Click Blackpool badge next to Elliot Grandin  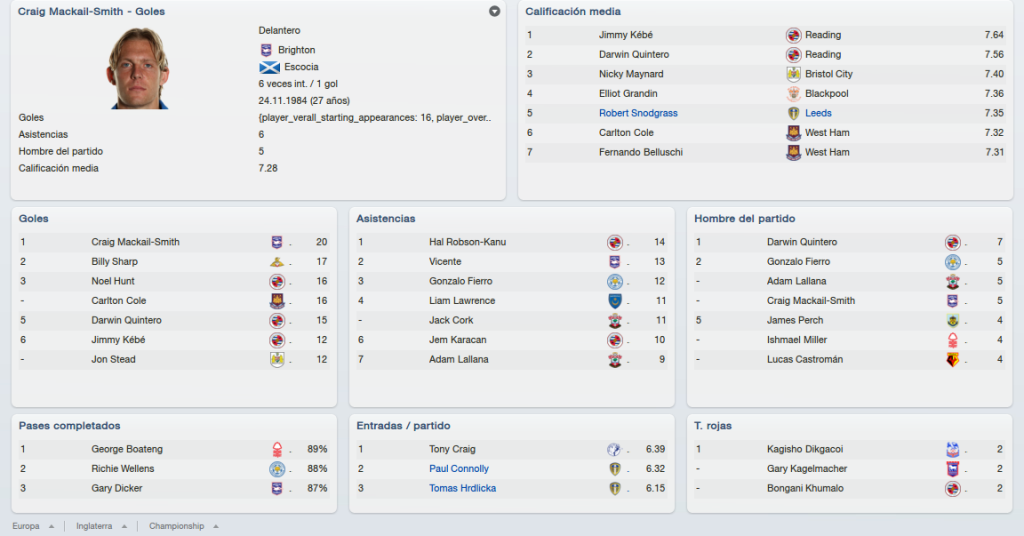click(x=793, y=94)
